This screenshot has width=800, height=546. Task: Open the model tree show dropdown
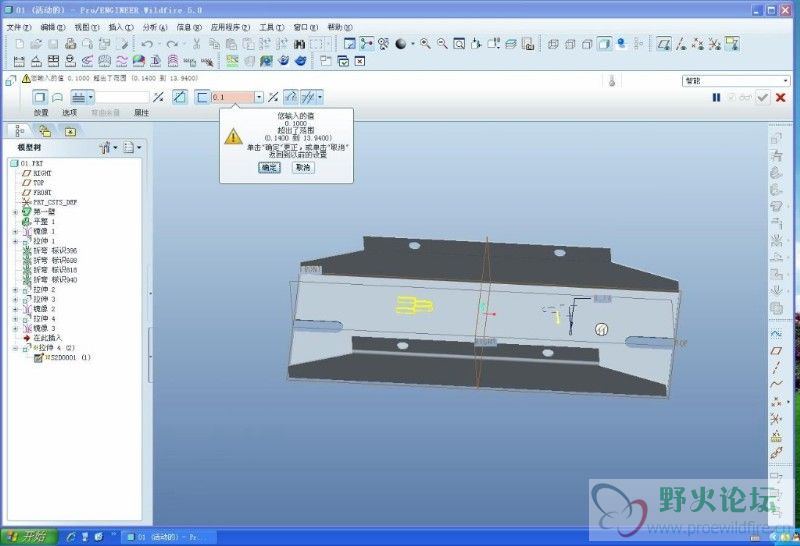click(x=132, y=148)
